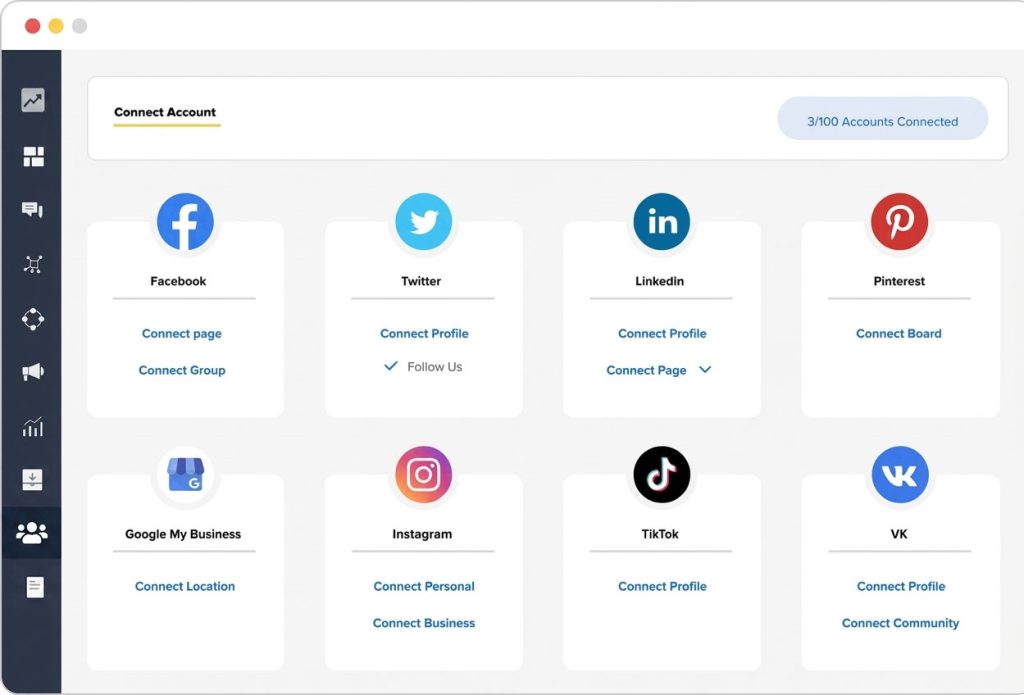Open the document notes sidebar icon
Image resolution: width=1024 pixels, height=695 pixels.
click(35, 587)
